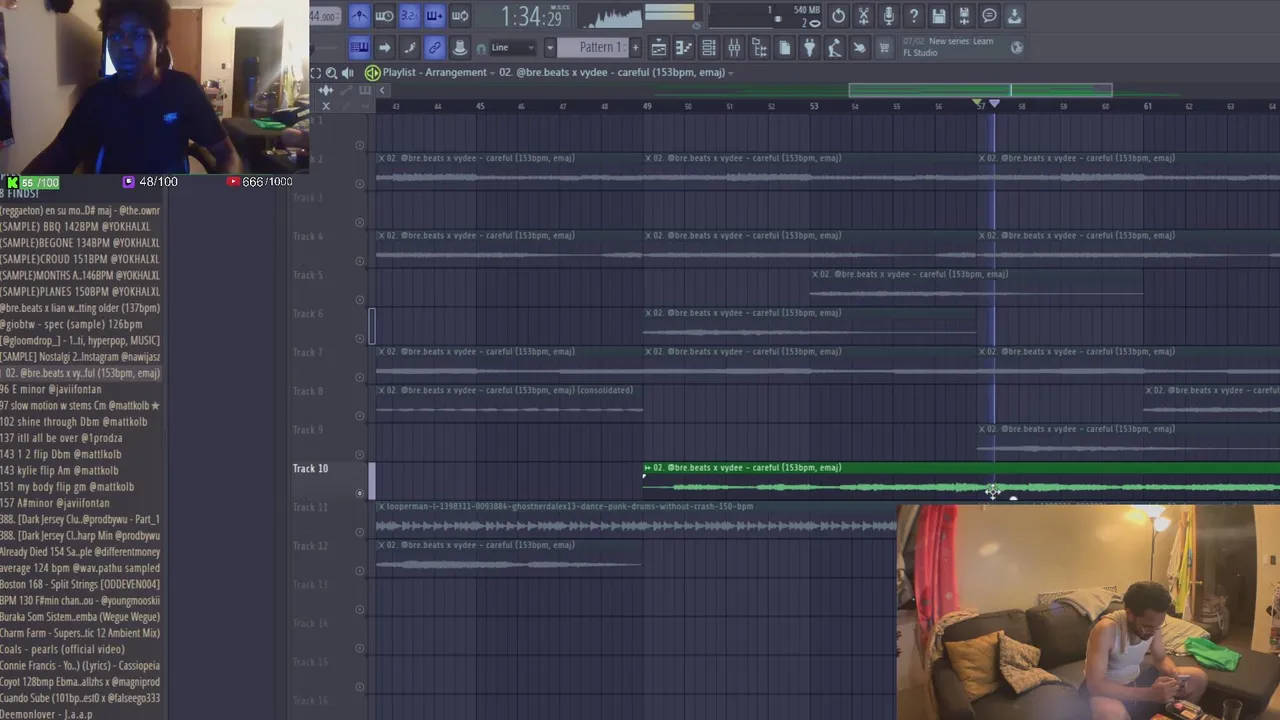Toggle wait for input before recording
Image resolution: width=1280 pixels, height=720 pixels.
[x=384, y=16]
